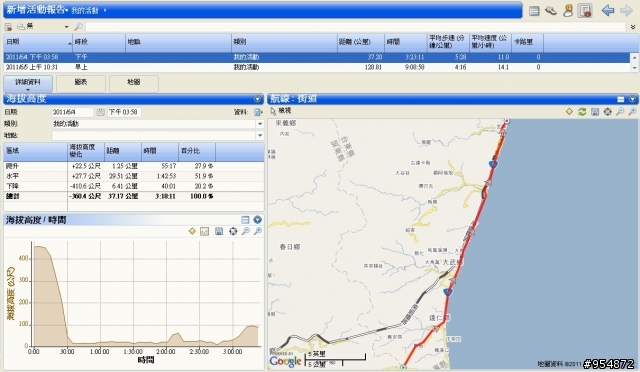Maximize the route map panel
The width and height of the screenshot is (640, 372).
pyautogui.click(x=620, y=99)
